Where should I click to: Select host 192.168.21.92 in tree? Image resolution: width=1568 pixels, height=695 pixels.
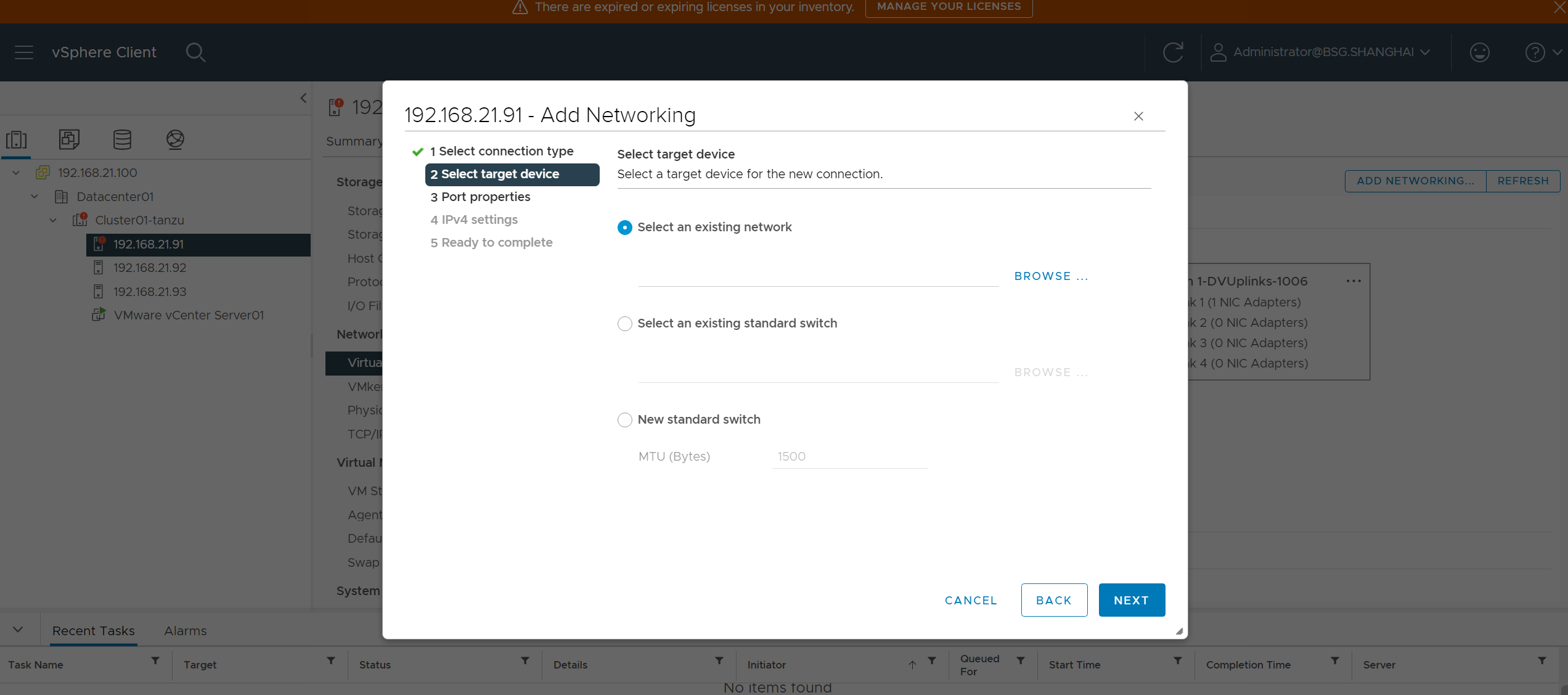(x=150, y=268)
